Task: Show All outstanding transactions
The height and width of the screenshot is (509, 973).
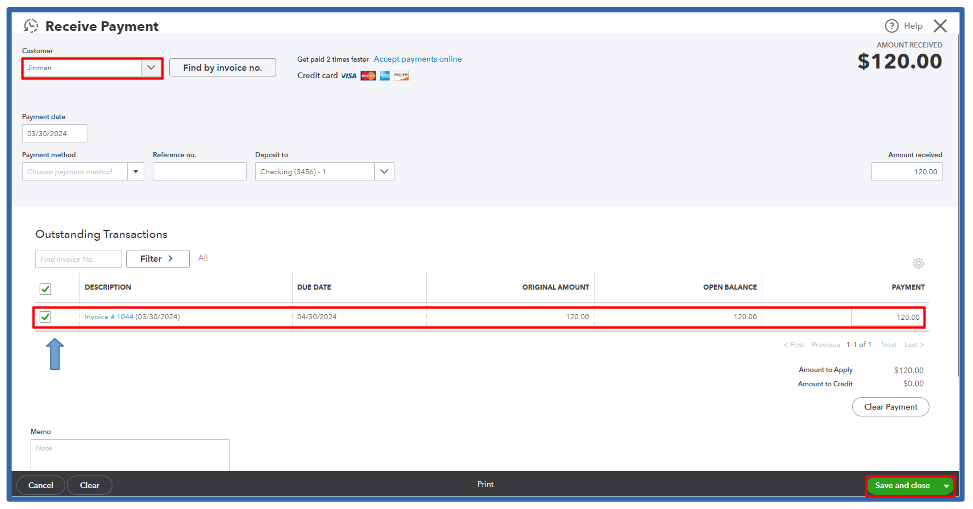Action: coord(203,258)
